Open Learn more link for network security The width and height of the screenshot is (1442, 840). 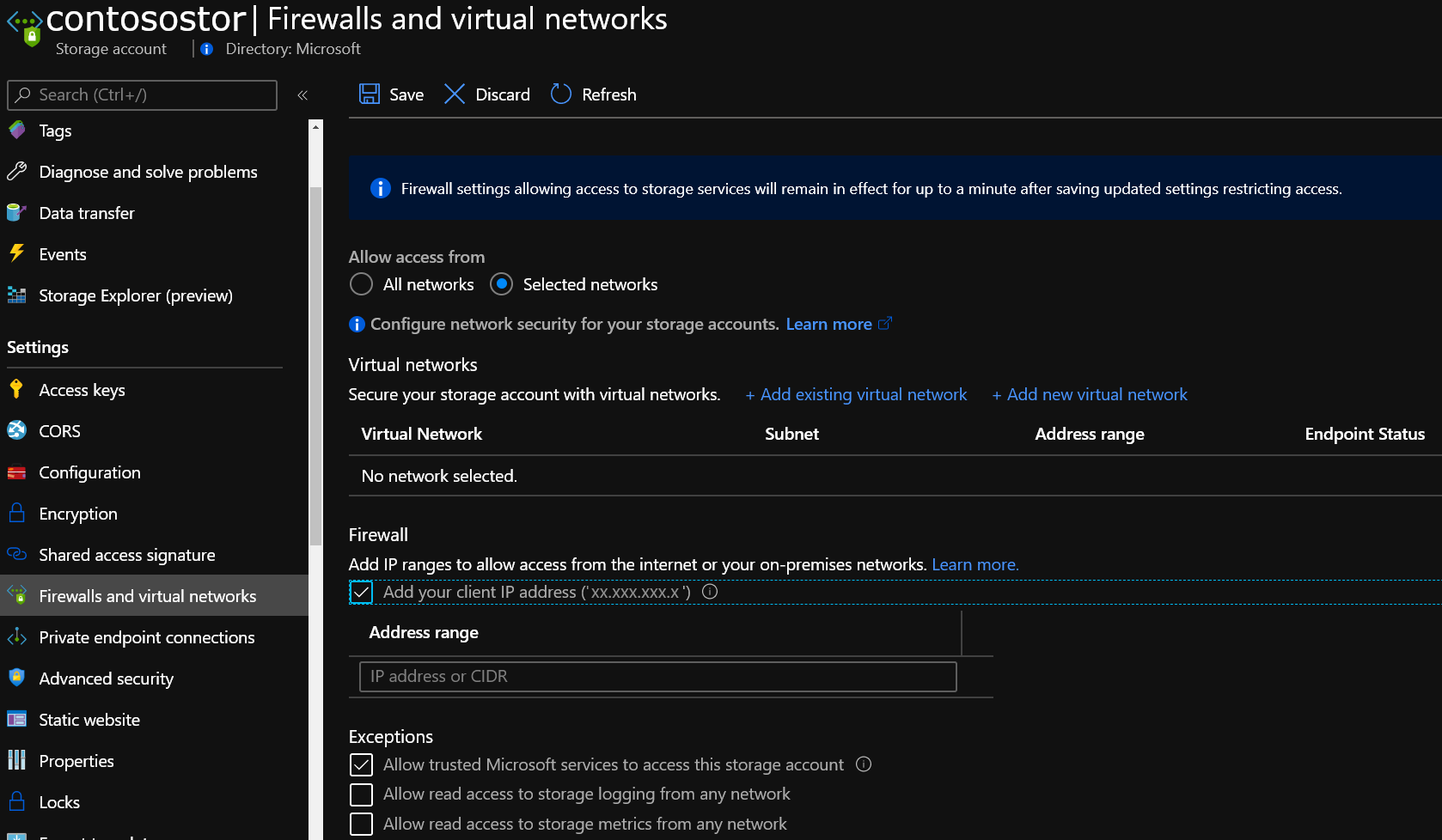(x=828, y=324)
